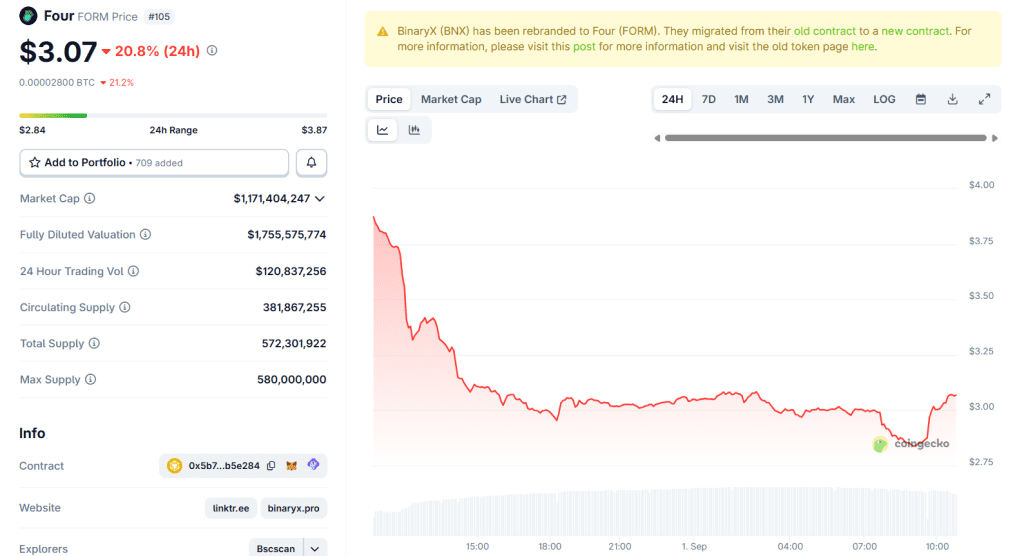Click the price alert bell icon

click(x=312, y=163)
